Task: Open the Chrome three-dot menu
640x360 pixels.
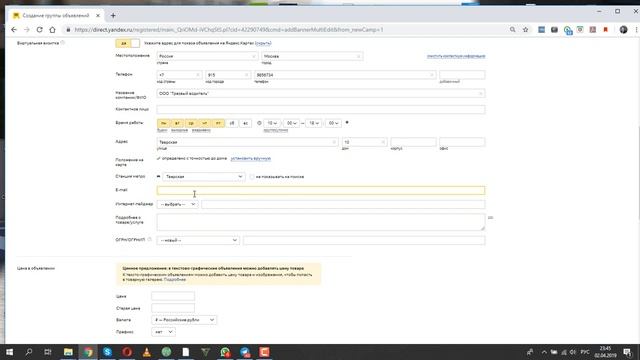Action: click(636, 30)
